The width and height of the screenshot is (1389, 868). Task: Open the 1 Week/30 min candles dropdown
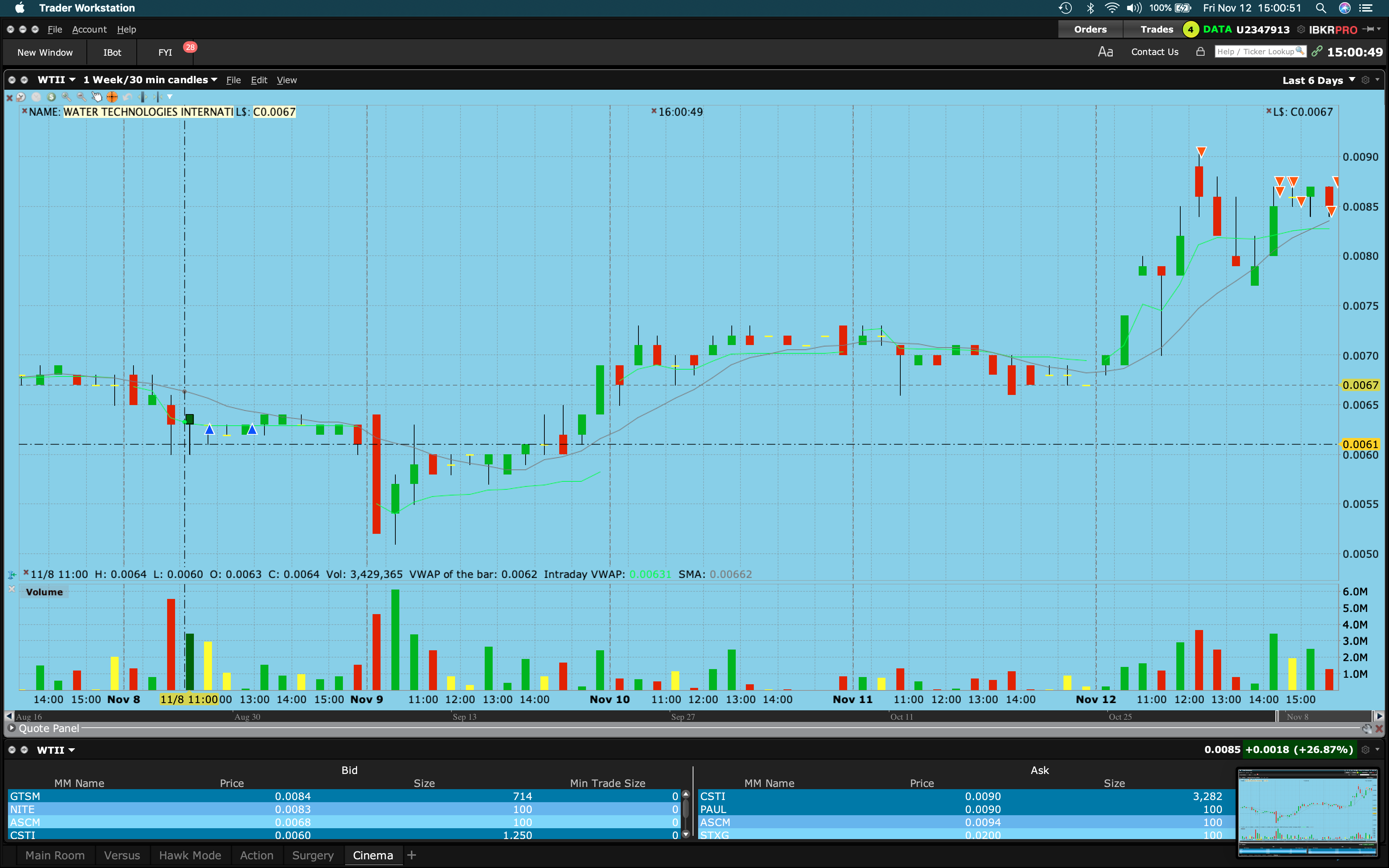(x=150, y=80)
